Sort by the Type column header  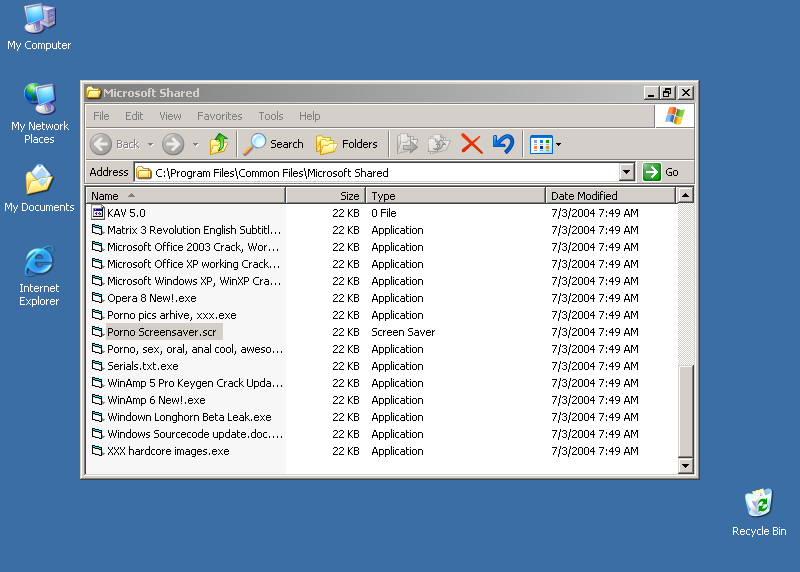456,195
